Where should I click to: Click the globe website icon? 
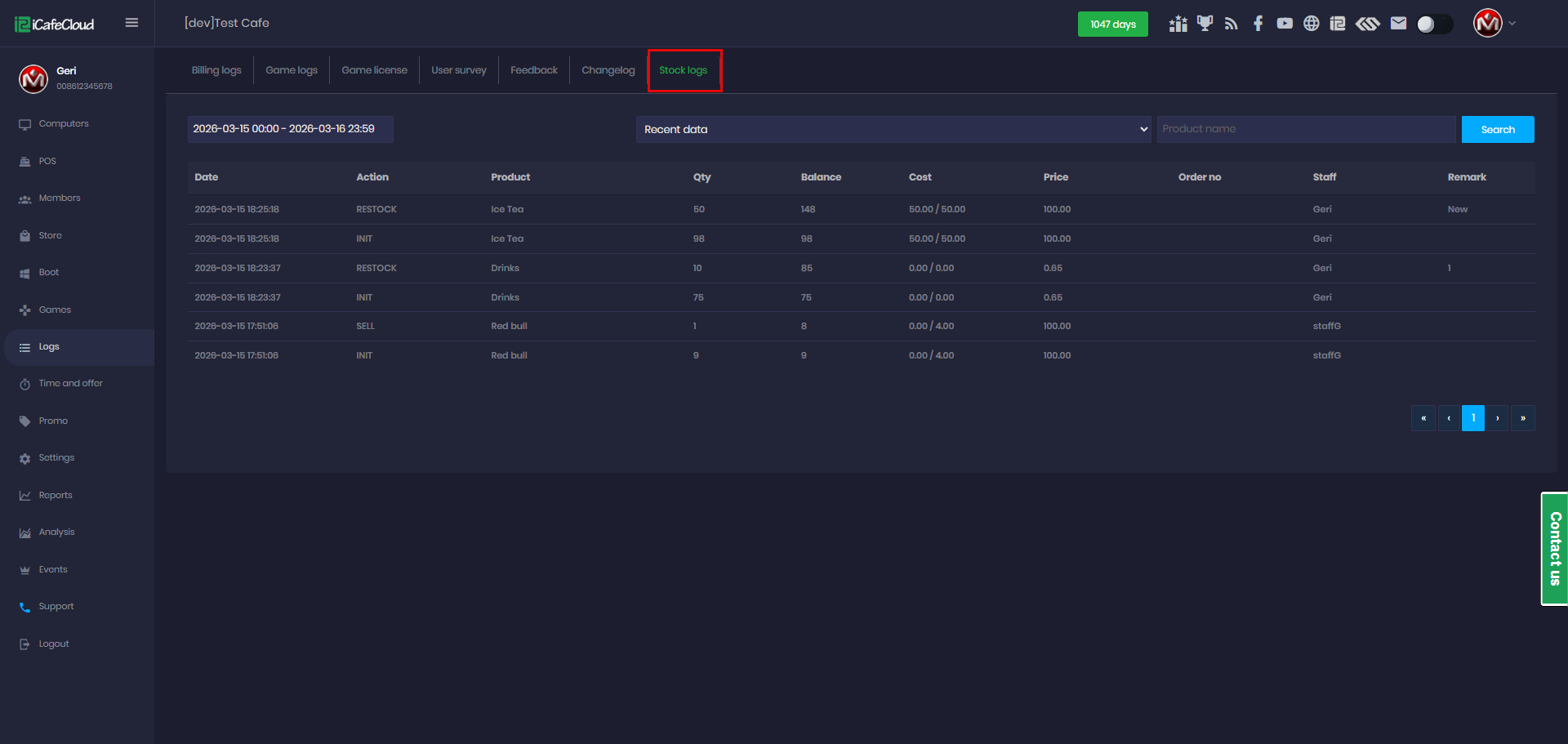click(x=1311, y=24)
